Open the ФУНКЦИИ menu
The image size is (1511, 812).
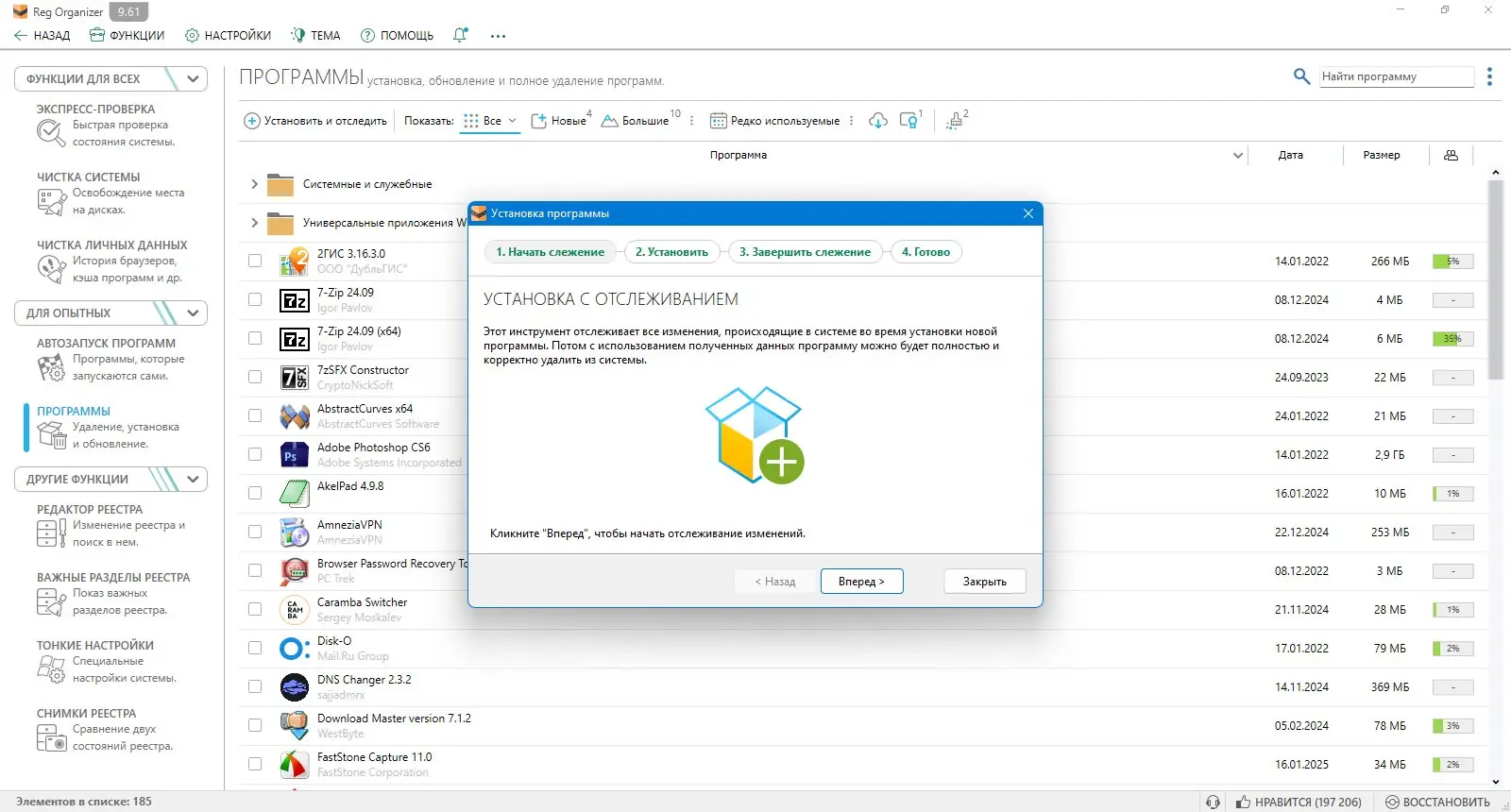click(127, 36)
